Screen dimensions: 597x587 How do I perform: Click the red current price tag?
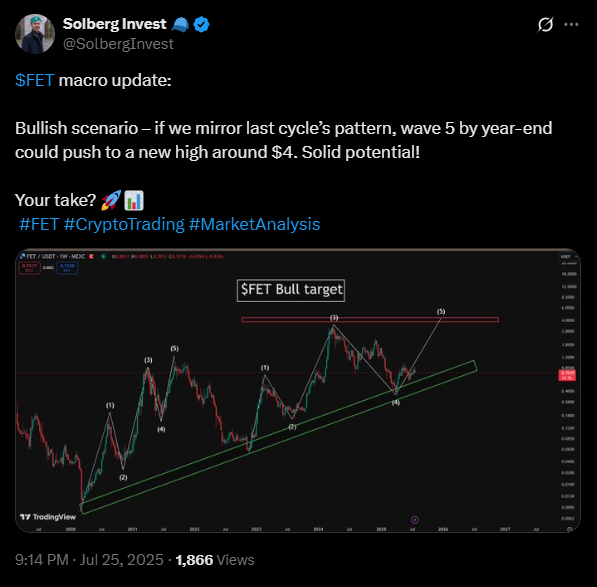[x=567, y=375]
